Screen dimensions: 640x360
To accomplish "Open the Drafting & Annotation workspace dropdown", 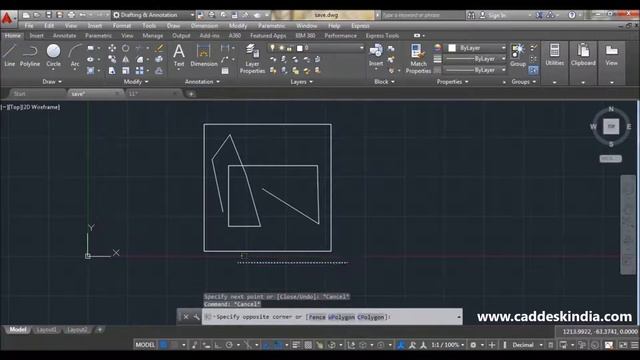I will (153, 15).
